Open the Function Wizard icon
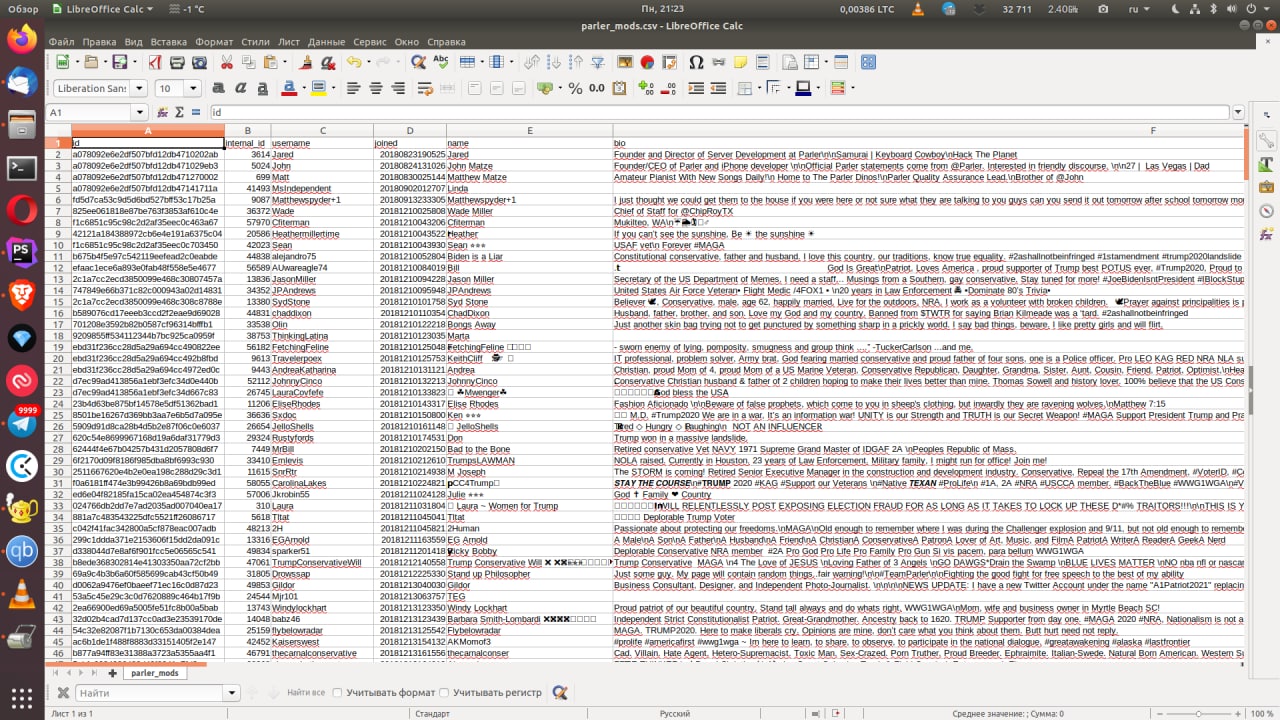The image size is (1280, 720). (163, 113)
